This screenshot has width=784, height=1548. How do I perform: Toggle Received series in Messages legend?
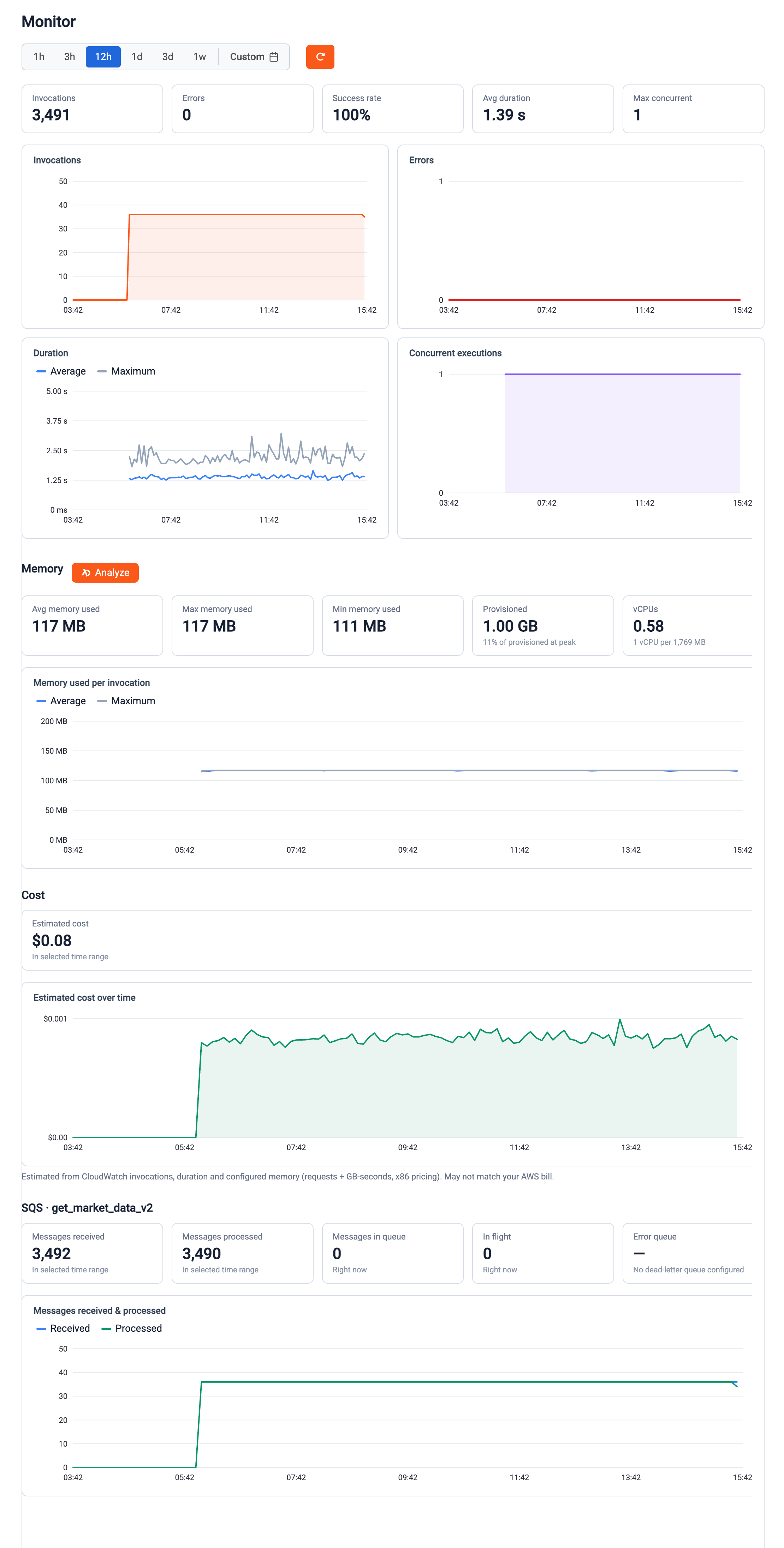coord(63,1328)
